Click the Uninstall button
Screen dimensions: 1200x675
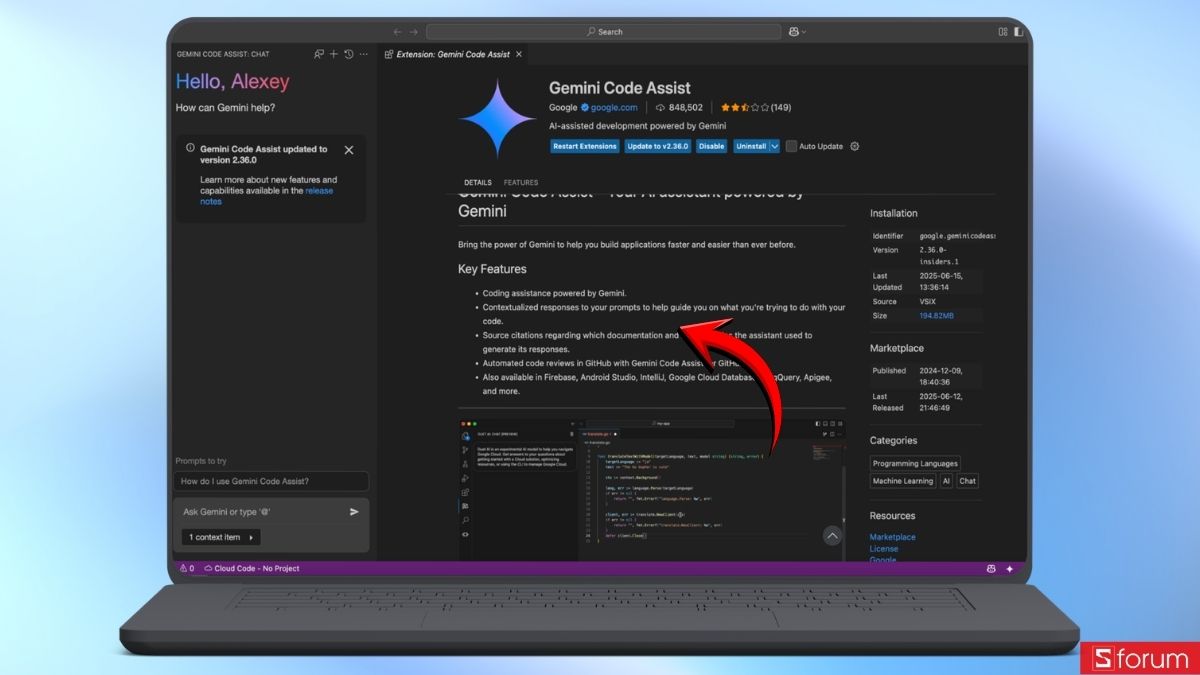pyautogui.click(x=750, y=146)
